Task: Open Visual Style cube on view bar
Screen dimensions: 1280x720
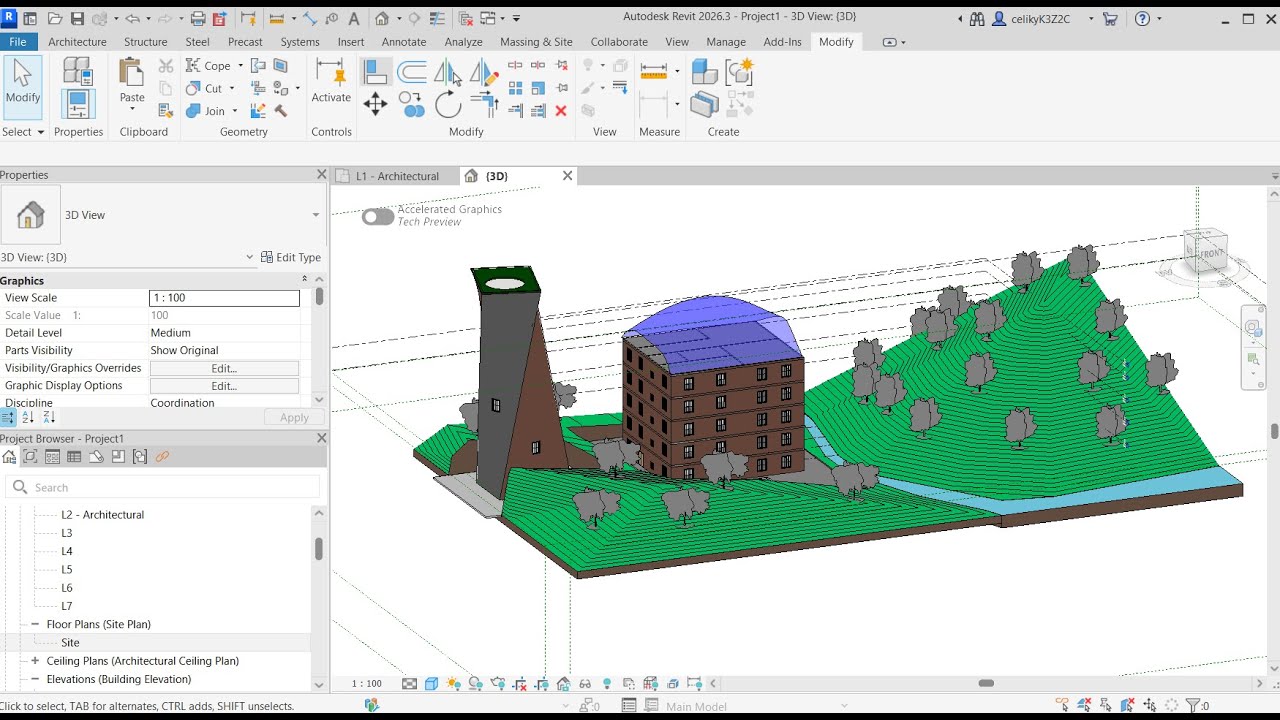Action: 431,684
